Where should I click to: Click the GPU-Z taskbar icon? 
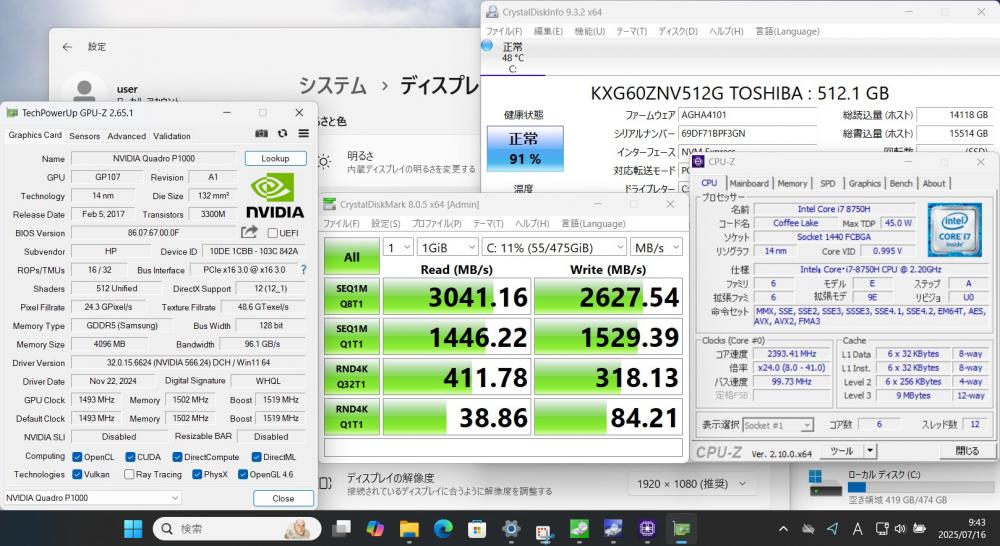point(680,529)
